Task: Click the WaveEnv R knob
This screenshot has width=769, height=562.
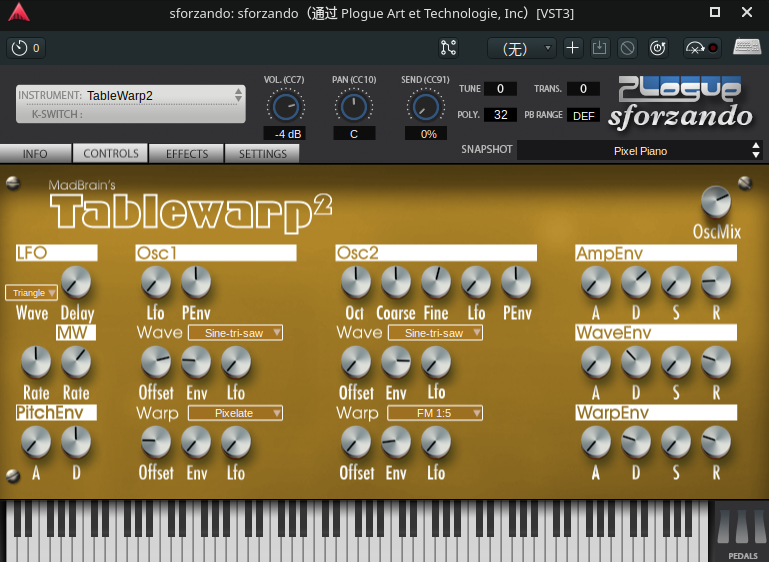Action: [716, 362]
